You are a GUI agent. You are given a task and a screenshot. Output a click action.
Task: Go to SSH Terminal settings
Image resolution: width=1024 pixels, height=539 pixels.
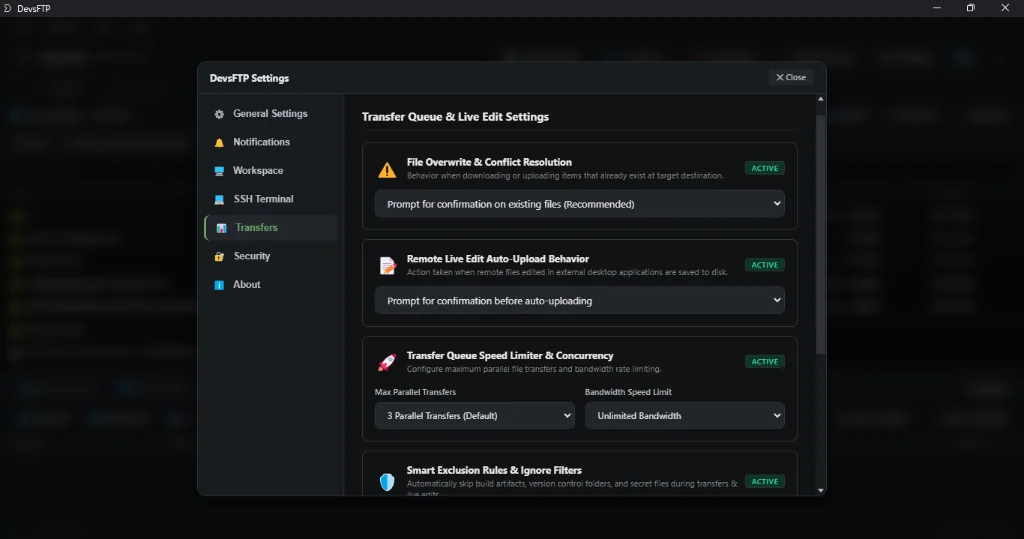(x=270, y=199)
